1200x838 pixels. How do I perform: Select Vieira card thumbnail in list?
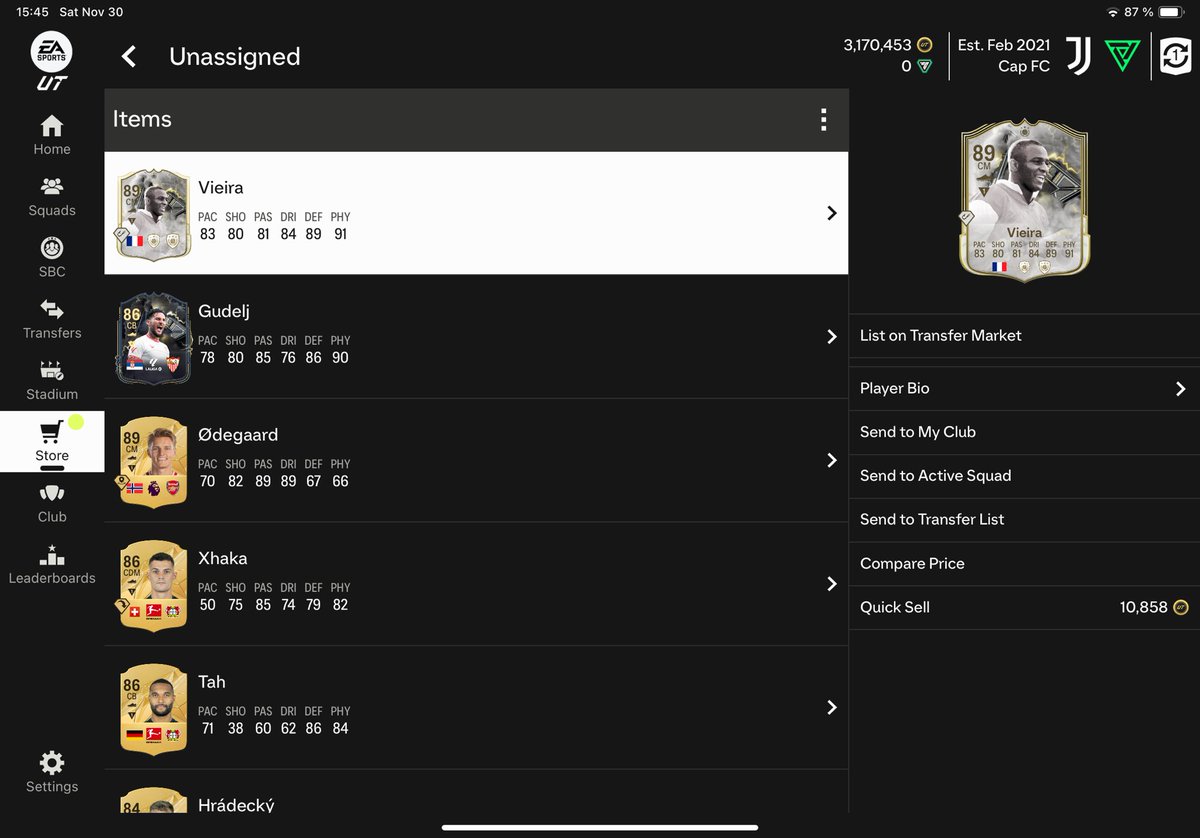click(x=153, y=214)
